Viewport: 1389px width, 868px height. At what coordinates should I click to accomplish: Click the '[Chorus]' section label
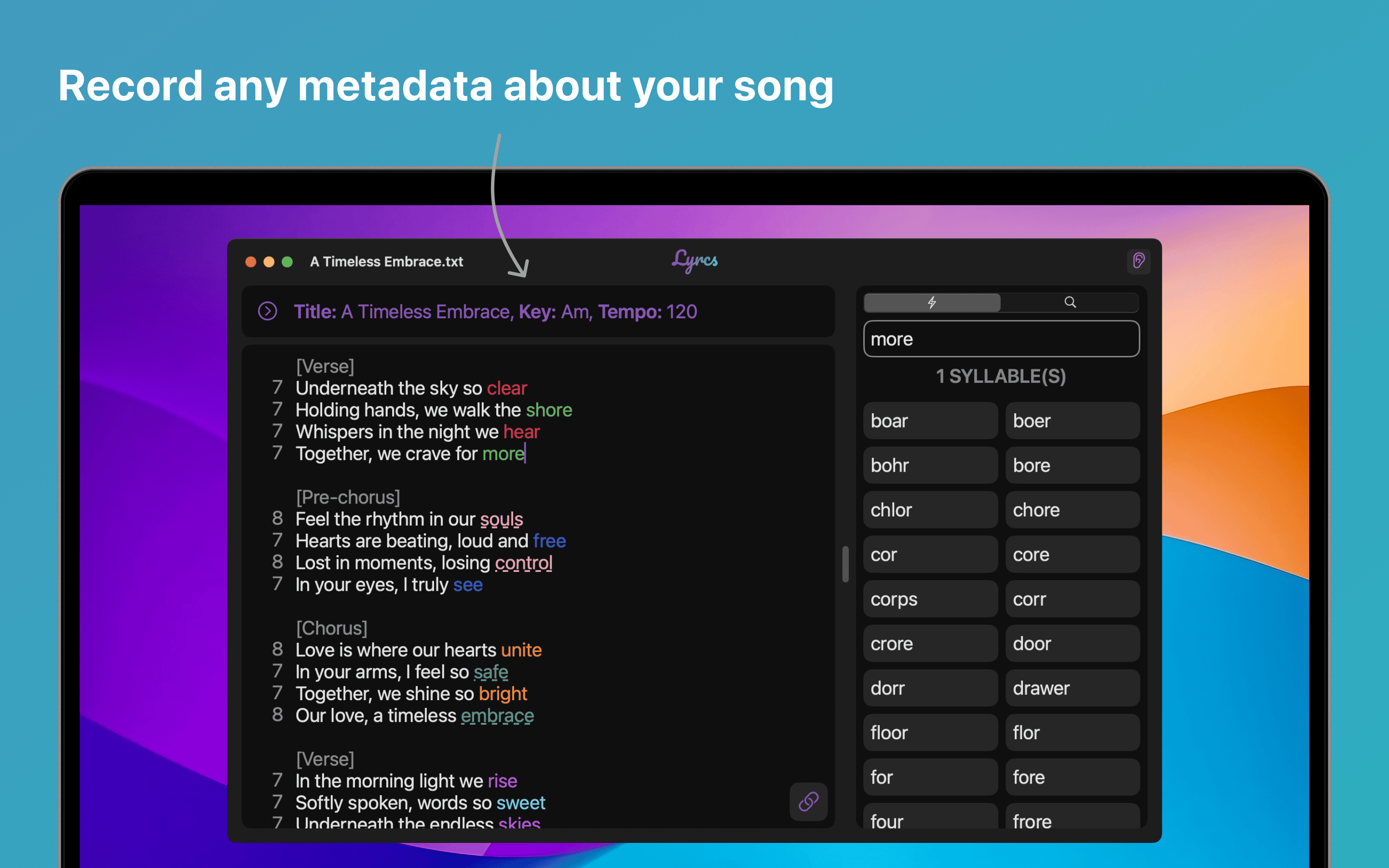pyautogui.click(x=332, y=628)
